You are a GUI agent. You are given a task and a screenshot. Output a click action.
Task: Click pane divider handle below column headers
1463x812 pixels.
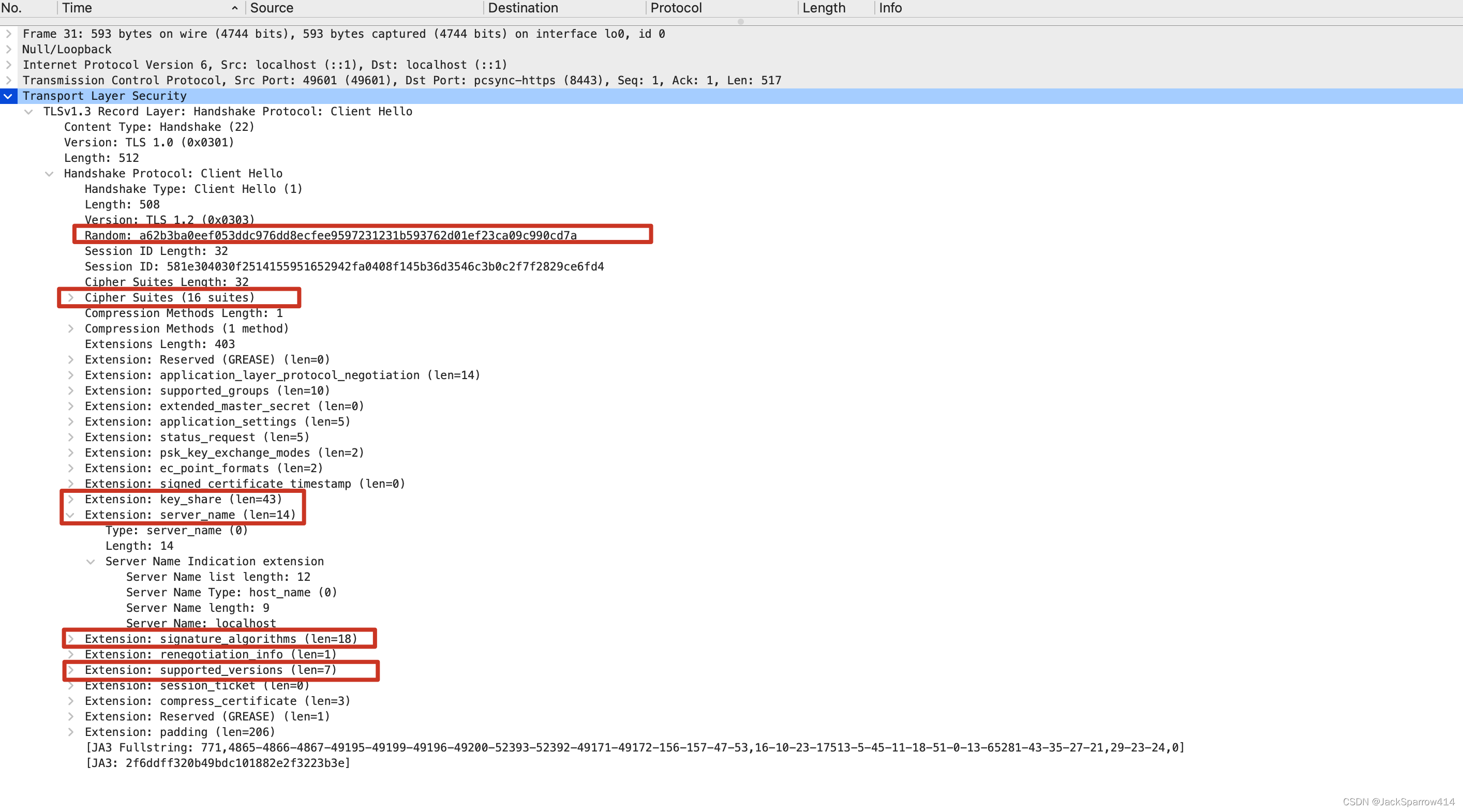(741, 22)
